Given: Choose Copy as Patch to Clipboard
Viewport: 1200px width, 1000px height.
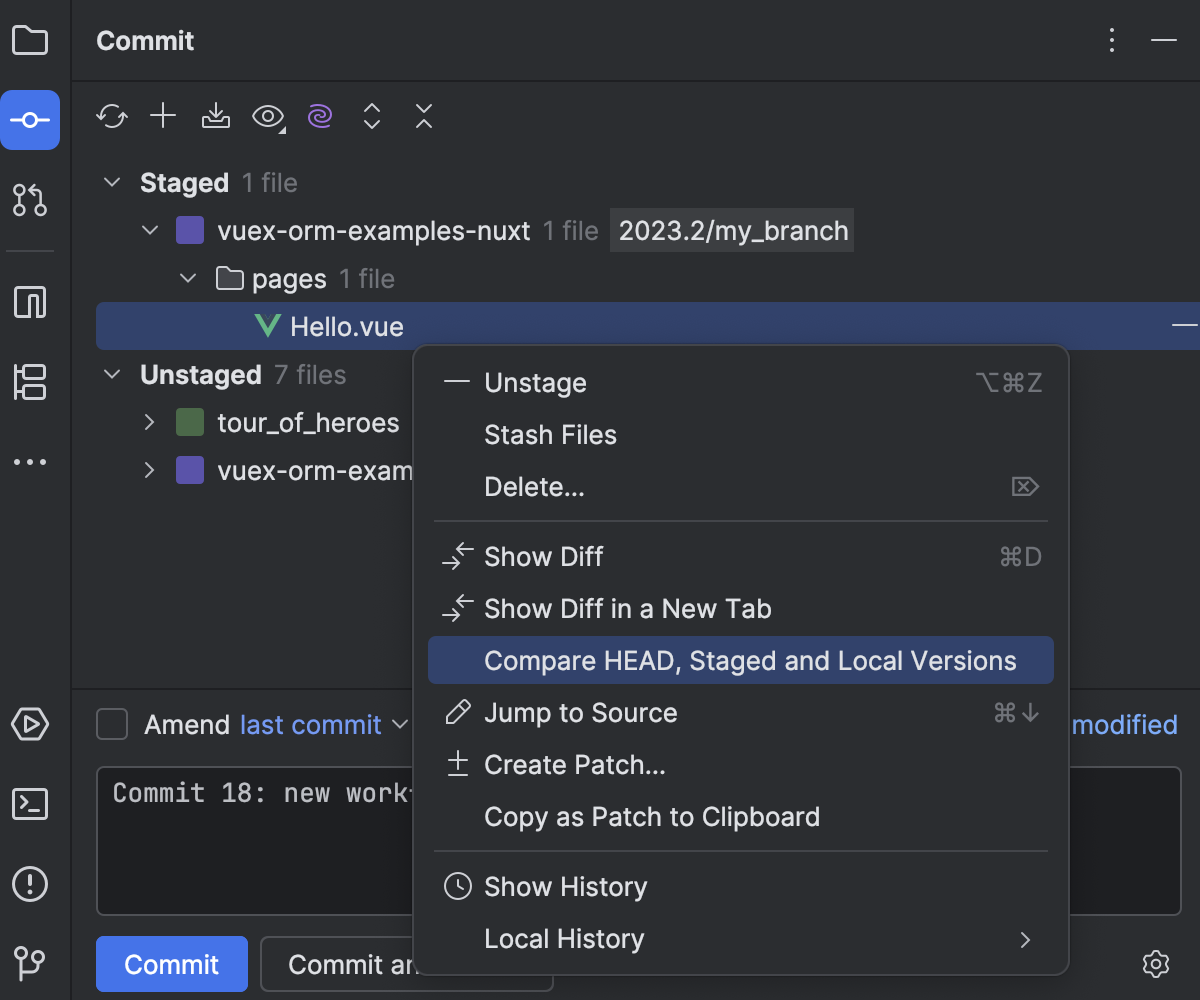Looking at the screenshot, I should 740,817.
